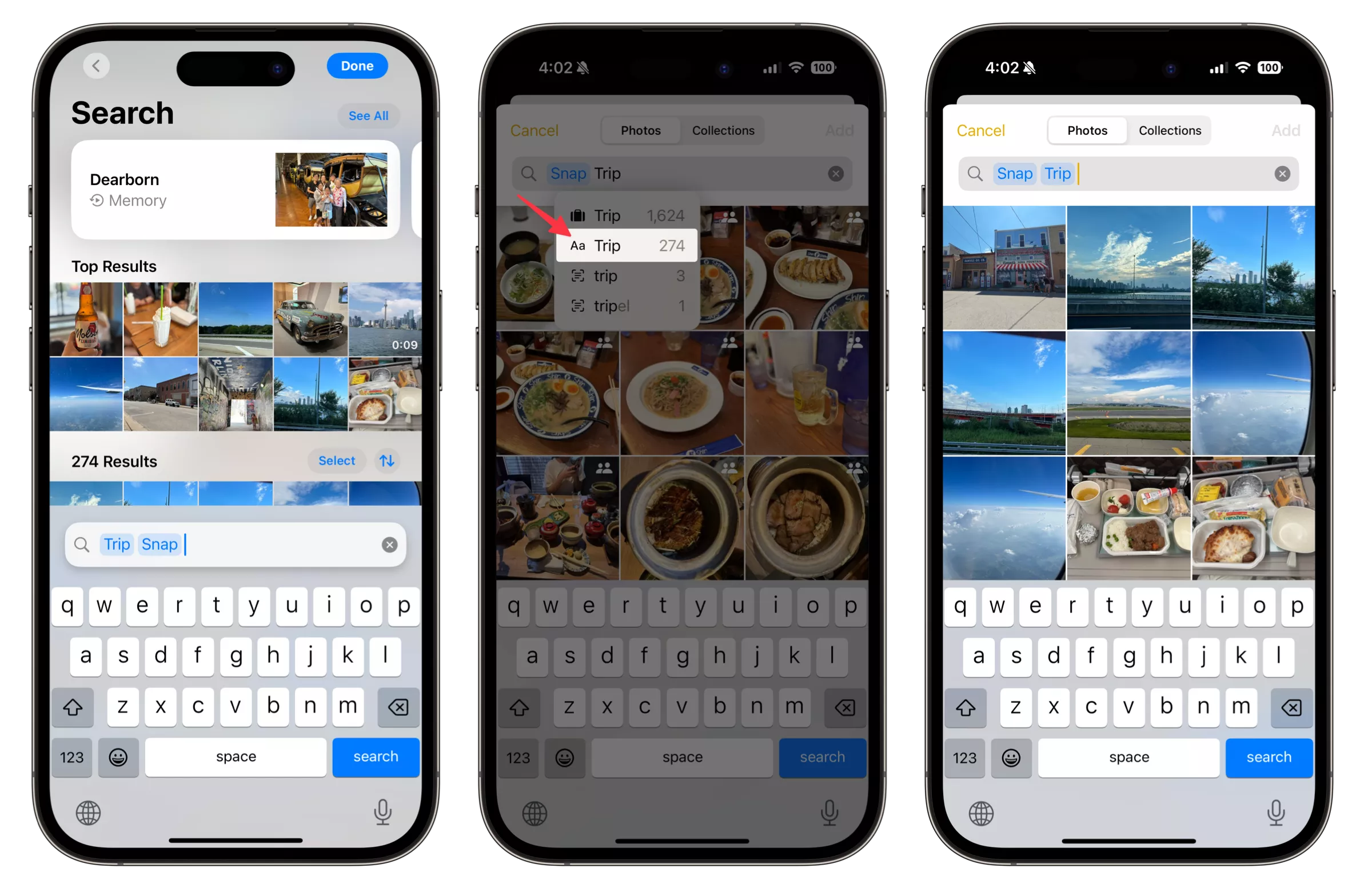Tap the Select option for results
Viewport: 1372px width, 896px height.
click(337, 460)
